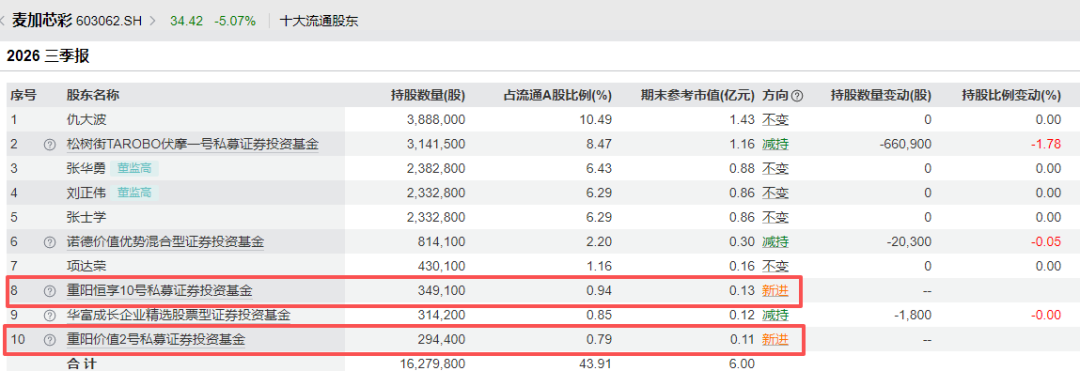Click help icon beside 松树街TAROBO伏摩一号 fund
Image resolution: width=1080 pixels, height=371 pixels.
[x=49, y=145]
